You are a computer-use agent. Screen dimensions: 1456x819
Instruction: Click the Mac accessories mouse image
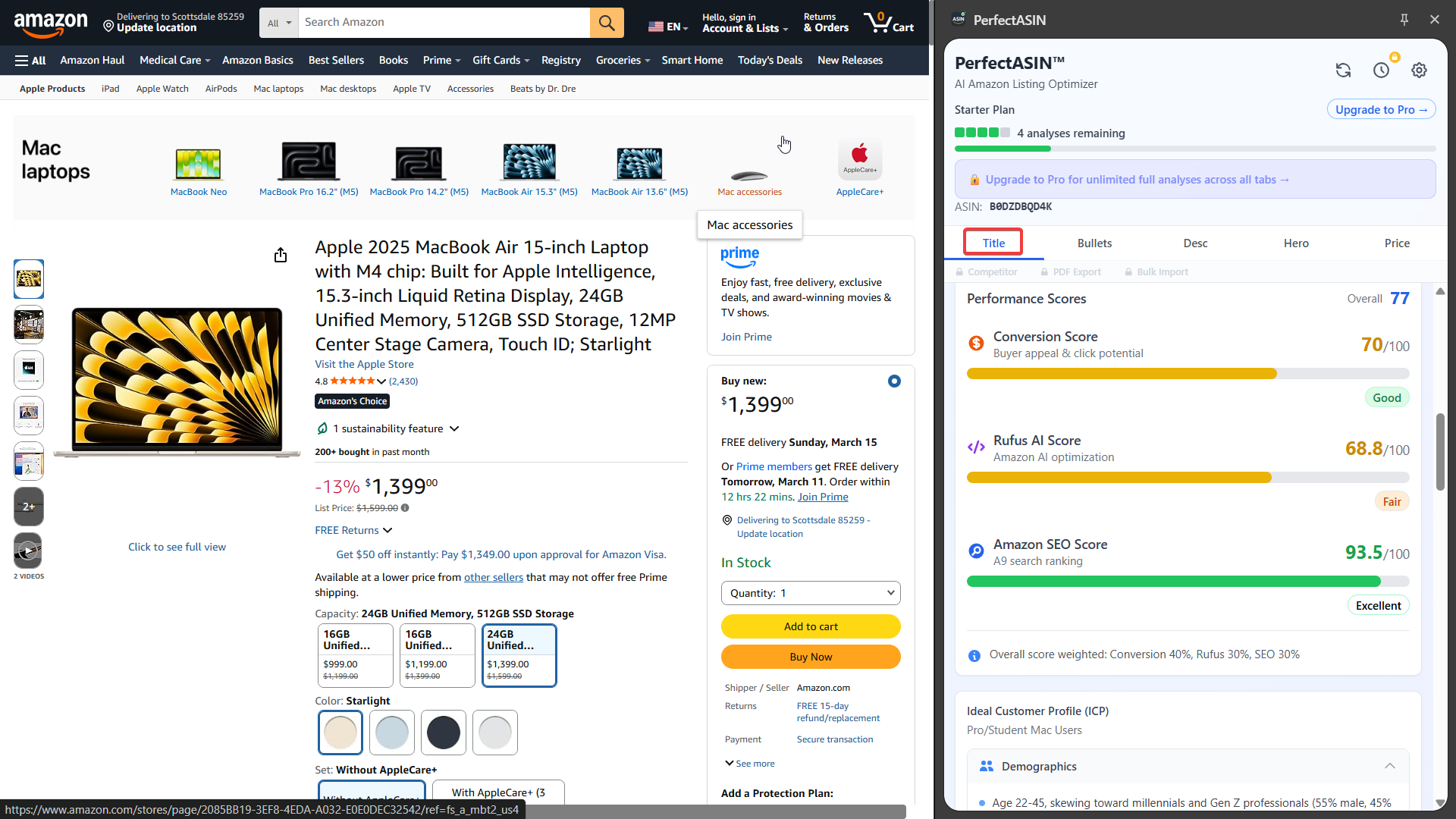coord(749,176)
